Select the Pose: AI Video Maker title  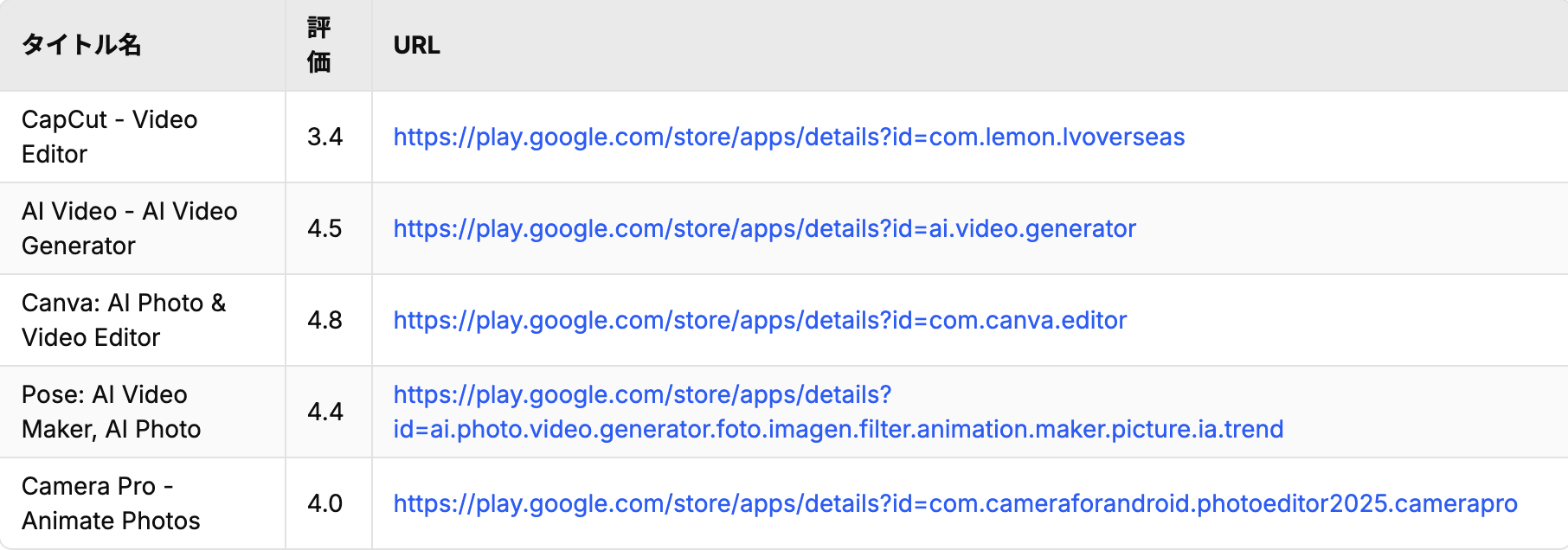[111, 412]
